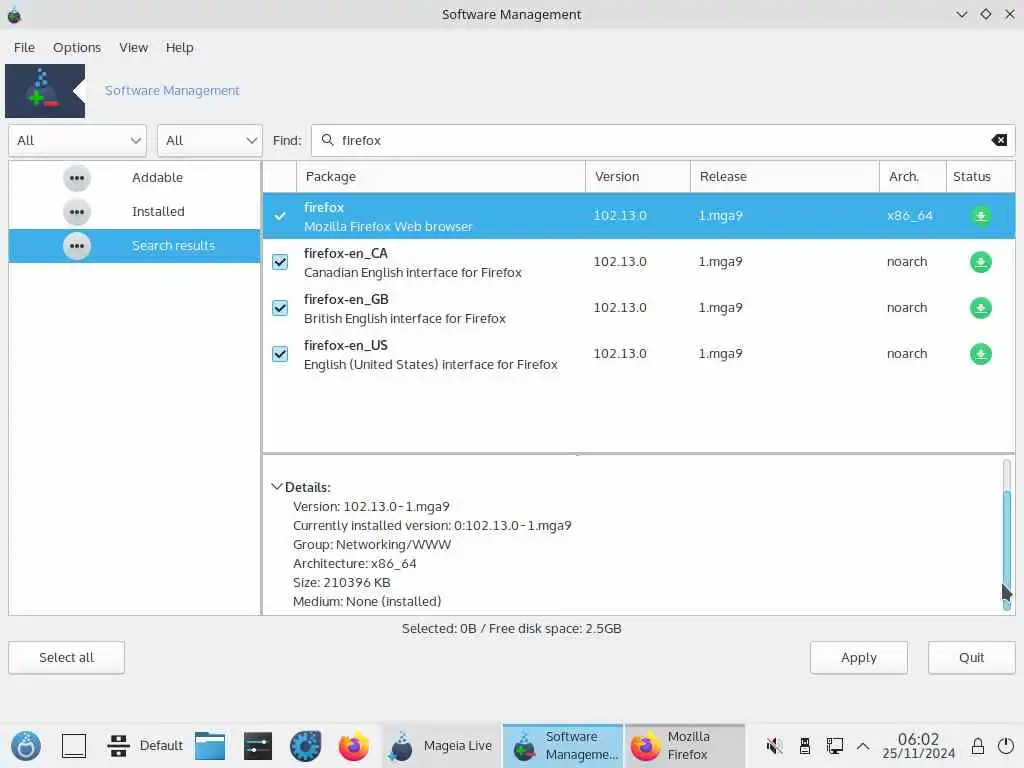This screenshot has height=768, width=1024.
Task: Open the Mageia application menu in taskbar
Action: 26,746
